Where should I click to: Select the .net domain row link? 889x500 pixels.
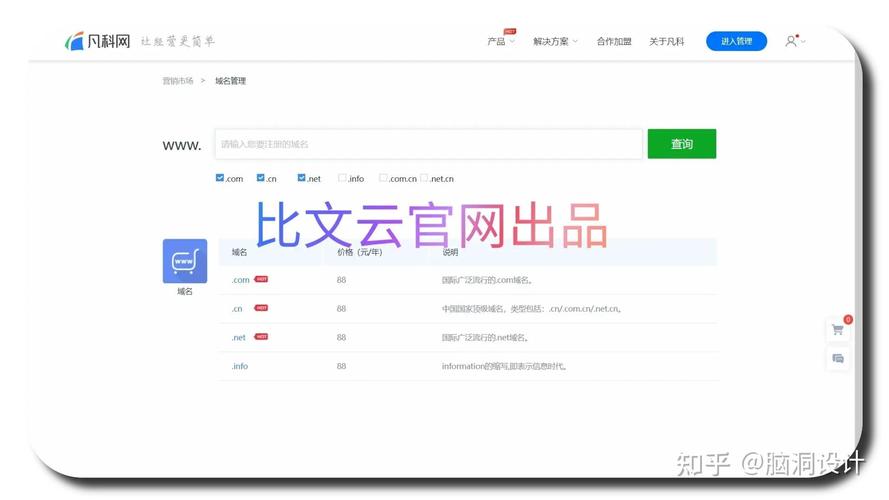239,338
